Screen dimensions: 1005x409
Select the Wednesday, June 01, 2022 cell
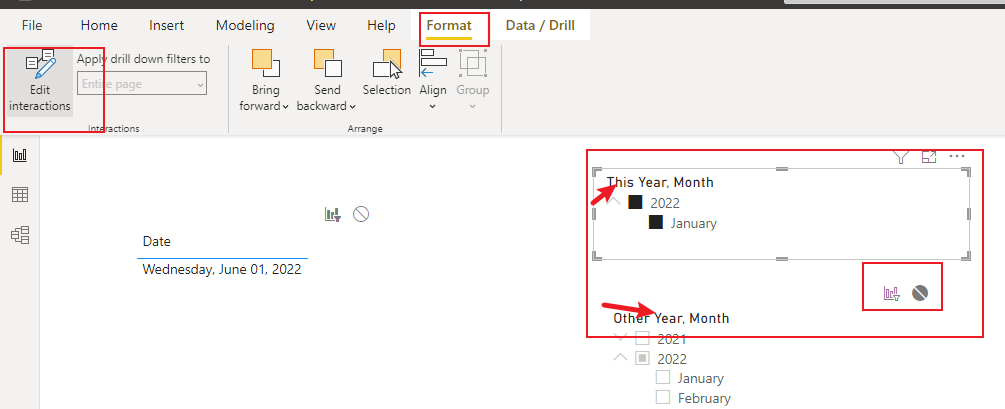pos(222,269)
